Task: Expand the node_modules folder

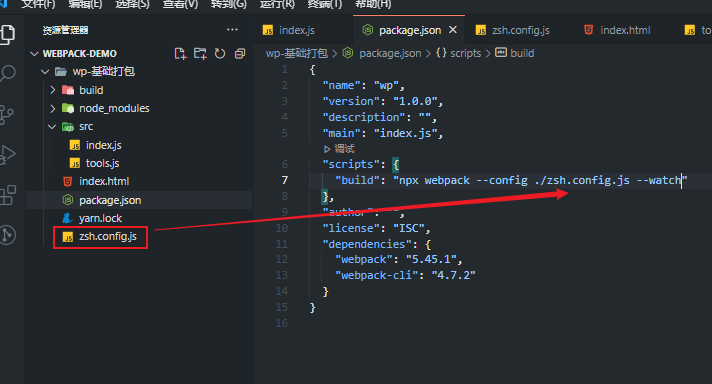Action: click(53, 108)
